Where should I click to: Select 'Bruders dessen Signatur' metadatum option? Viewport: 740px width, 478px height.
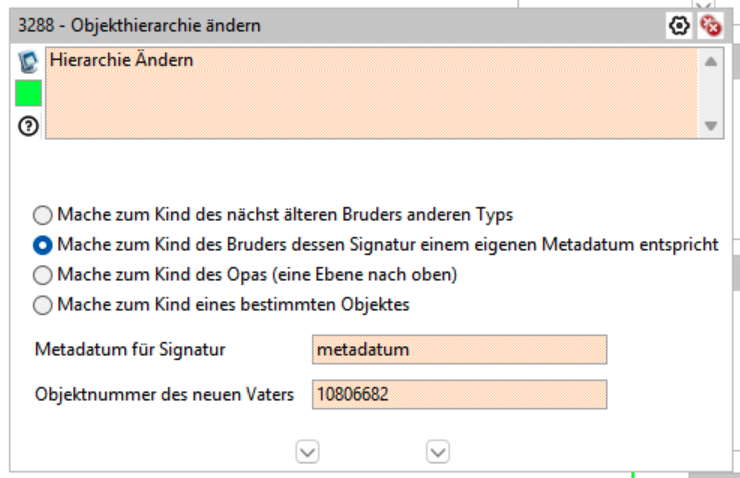coord(43,244)
